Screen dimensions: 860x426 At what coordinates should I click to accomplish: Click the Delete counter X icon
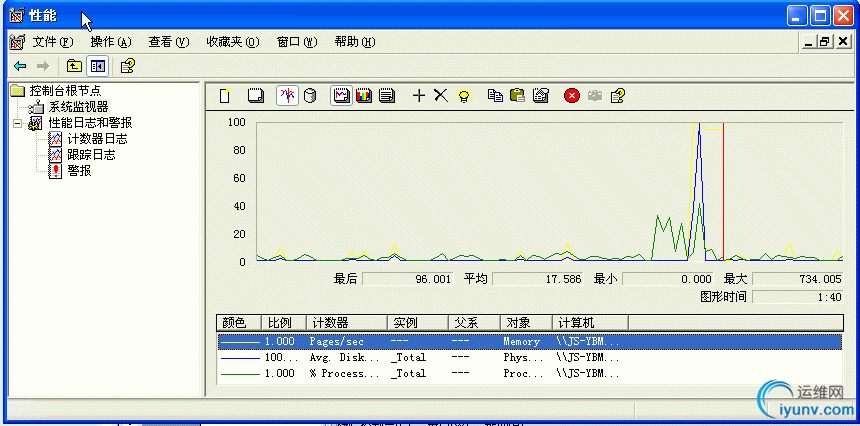(x=441, y=96)
